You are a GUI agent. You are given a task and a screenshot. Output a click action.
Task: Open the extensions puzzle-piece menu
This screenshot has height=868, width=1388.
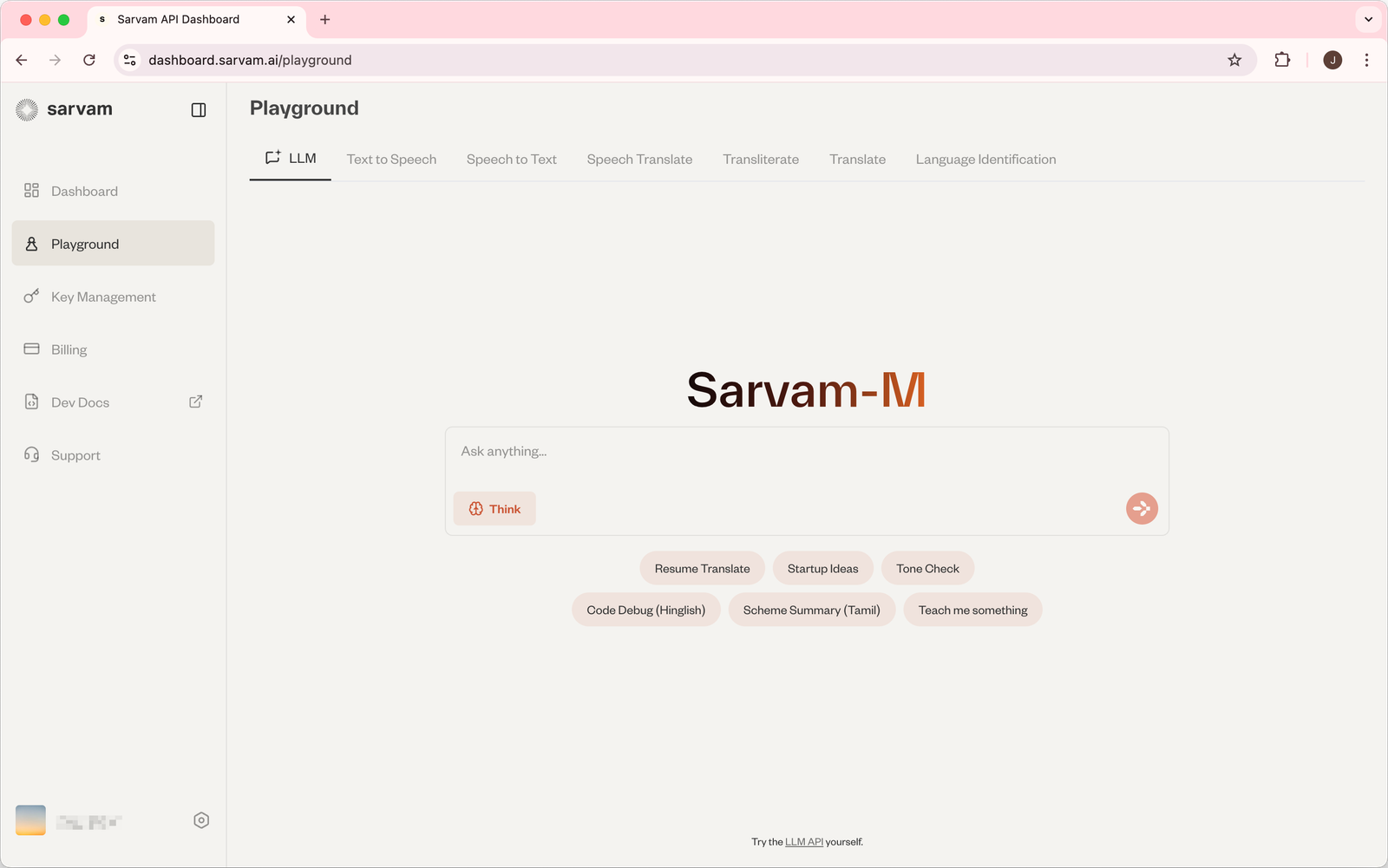(x=1282, y=60)
